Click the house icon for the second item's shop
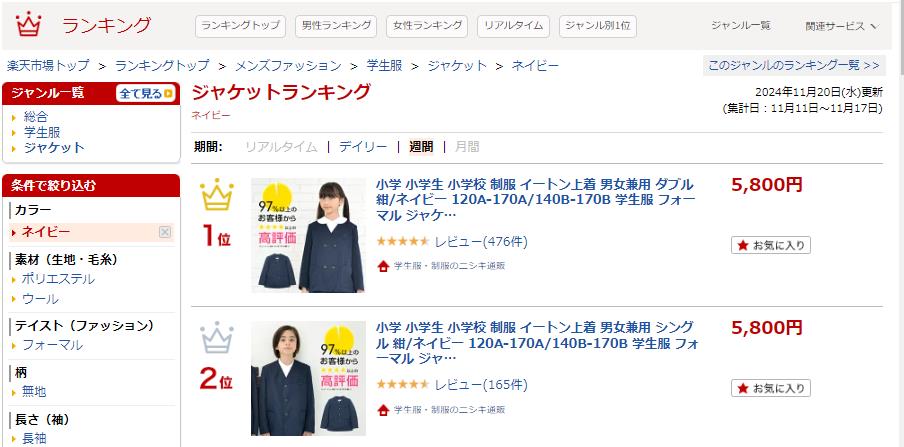This screenshot has width=904, height=447. point(383,410)
